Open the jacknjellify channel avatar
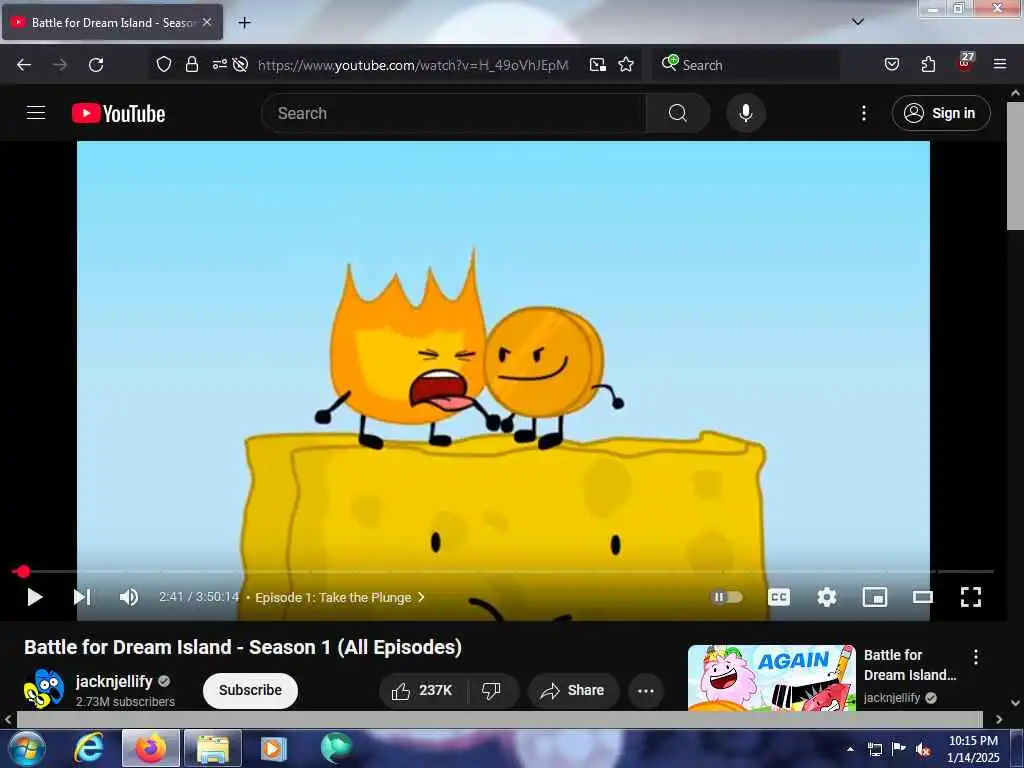The width and height of the screenshot is (1024, 768). click(44, 690)
